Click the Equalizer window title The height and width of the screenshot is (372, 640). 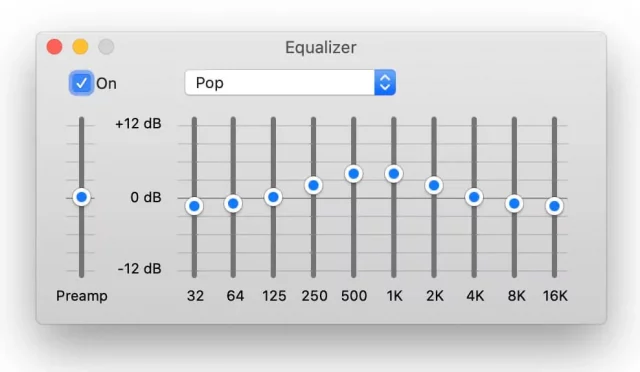pos(321,47)
